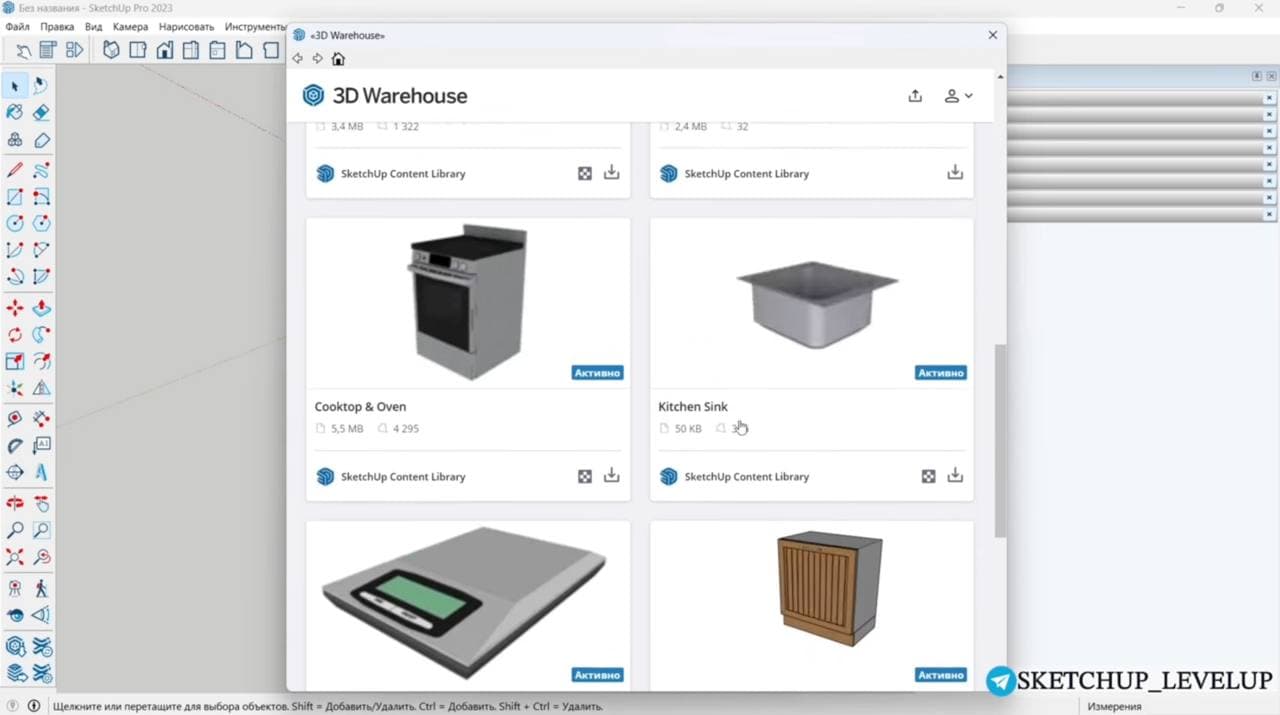Choose the 3D Text tool

[41, 472]
